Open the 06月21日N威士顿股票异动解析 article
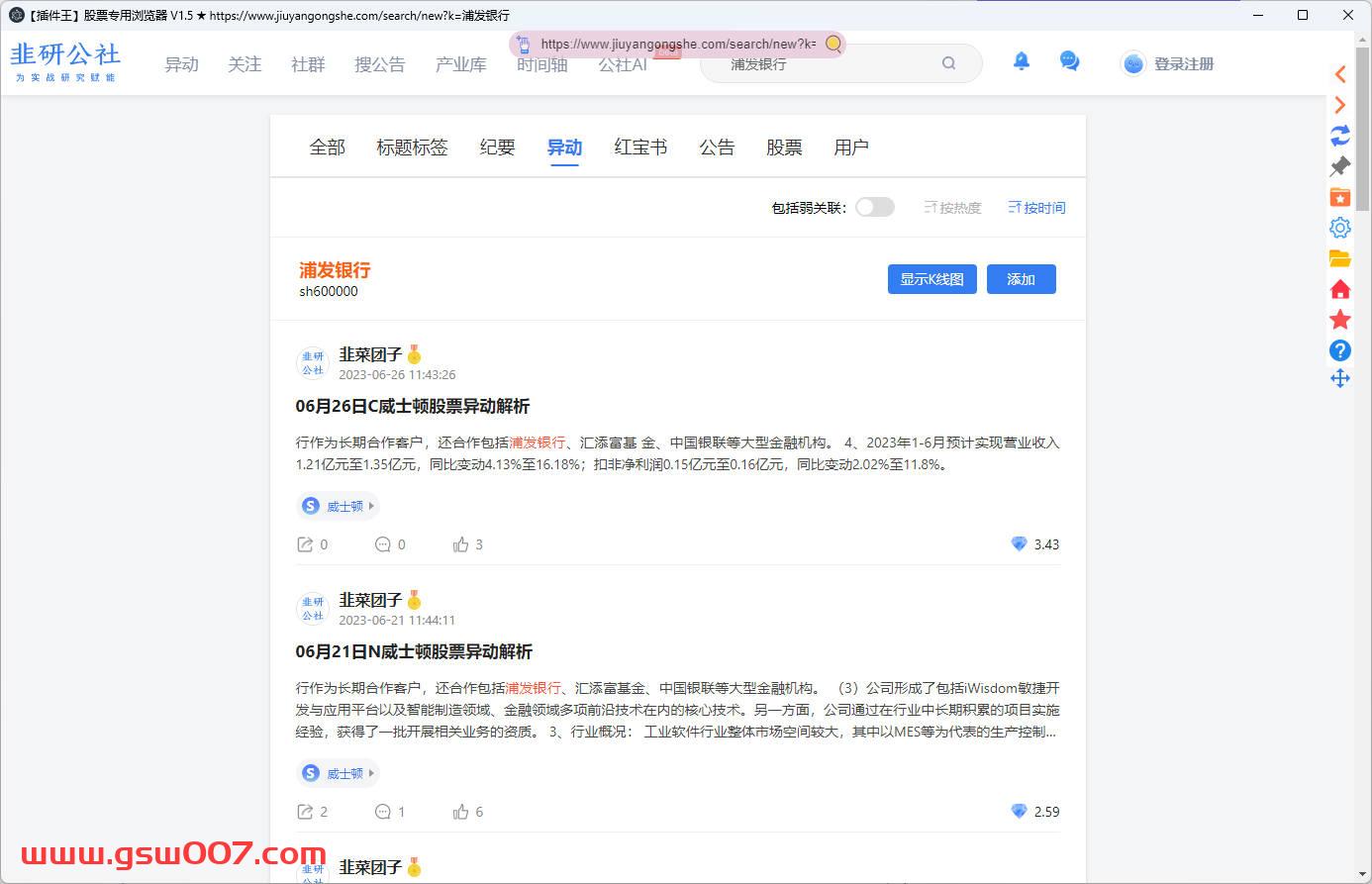The width and height of the screenshot is (1372, 884). [x=414, y=651]
